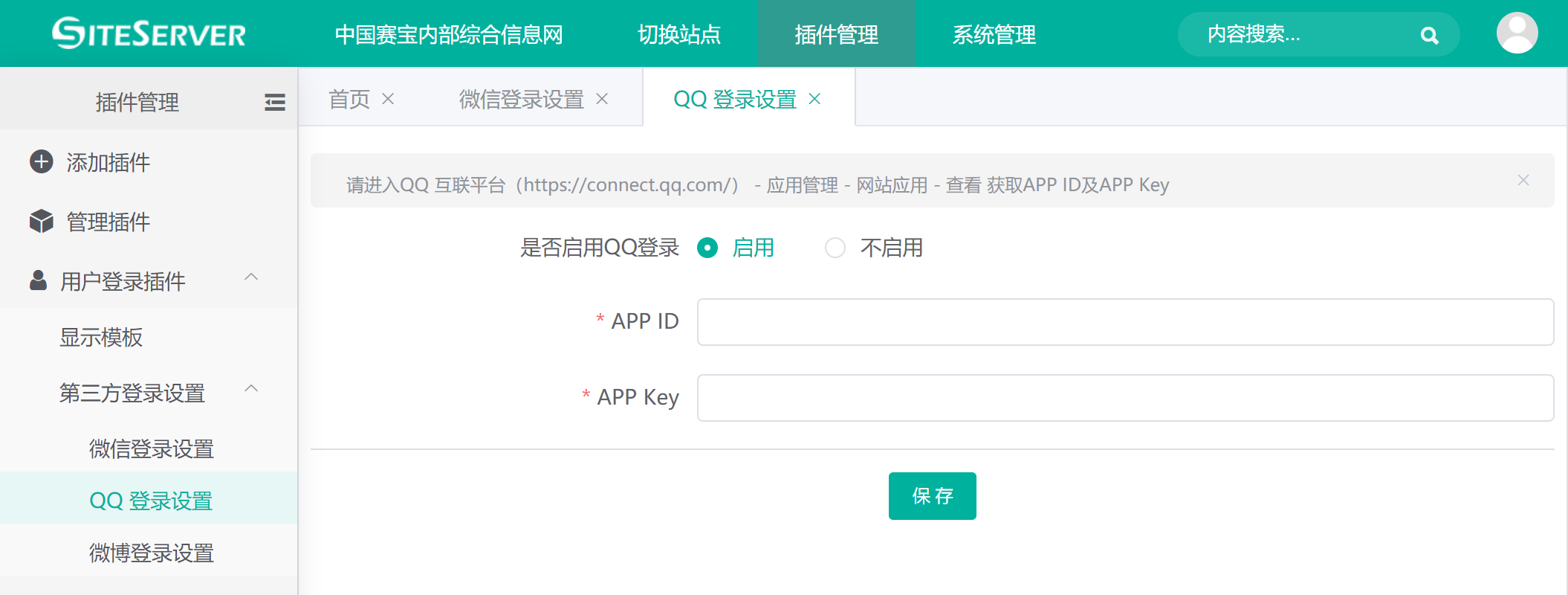Collapse the 用户登录插件 section
The width and height of the screenshot is (1568, 595).
pyautogui.click(x=251, y=277)
